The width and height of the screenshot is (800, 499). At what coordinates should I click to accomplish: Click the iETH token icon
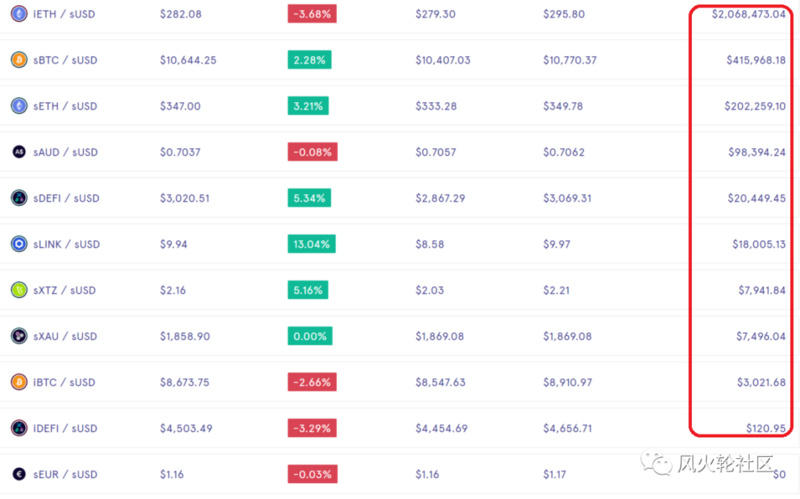18,14
